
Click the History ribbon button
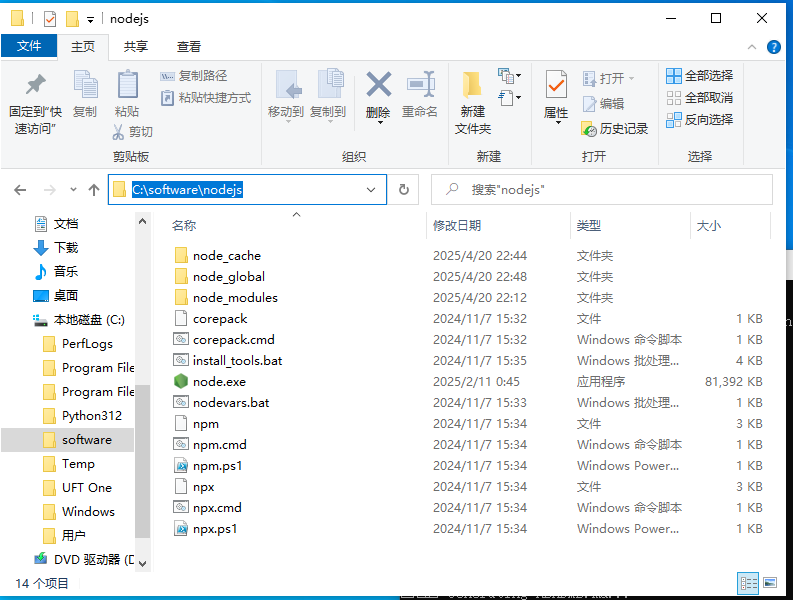614,129
